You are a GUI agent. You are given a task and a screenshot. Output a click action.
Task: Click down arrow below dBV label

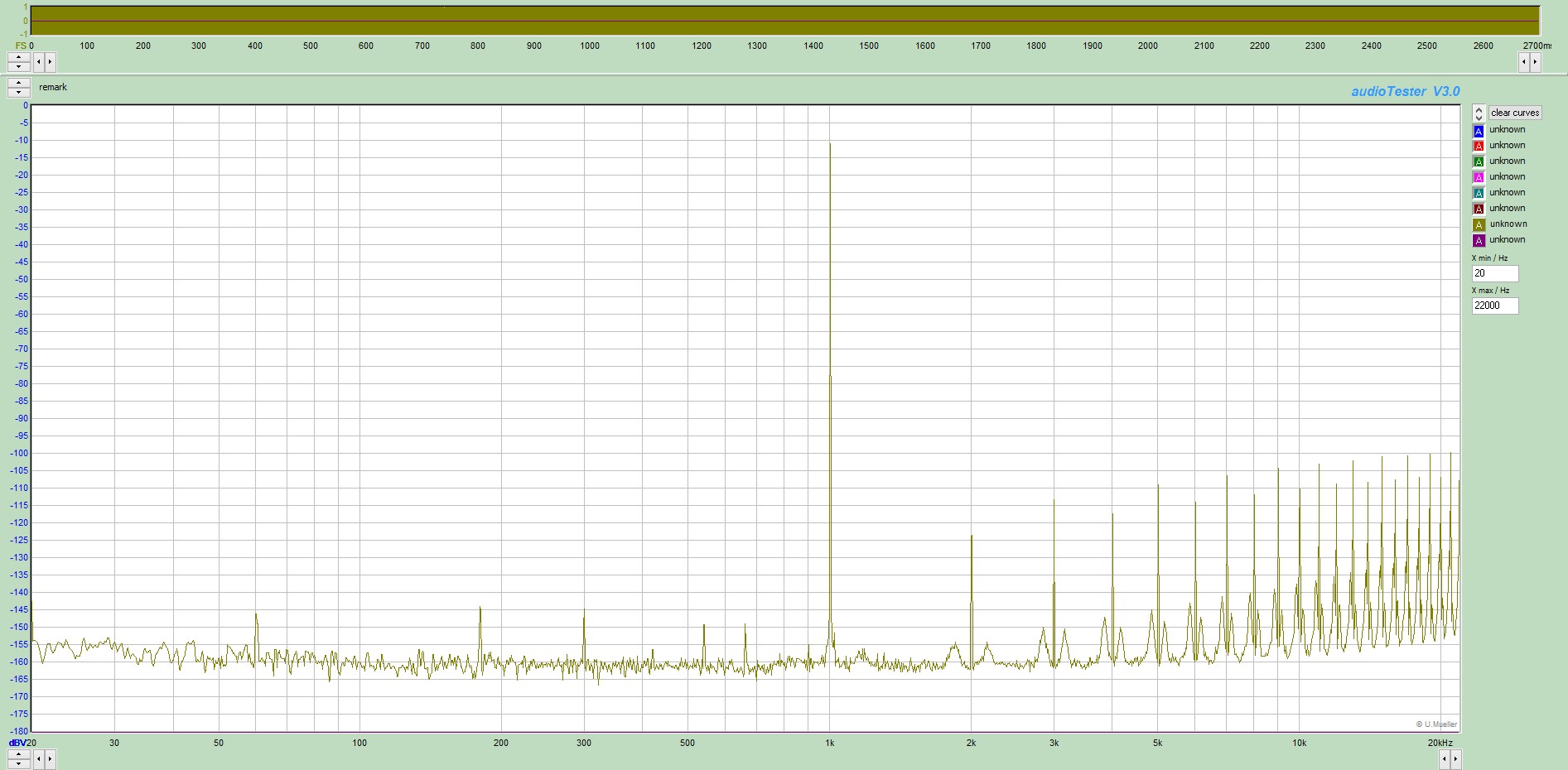pyautogui.click(x=18, y=763)
